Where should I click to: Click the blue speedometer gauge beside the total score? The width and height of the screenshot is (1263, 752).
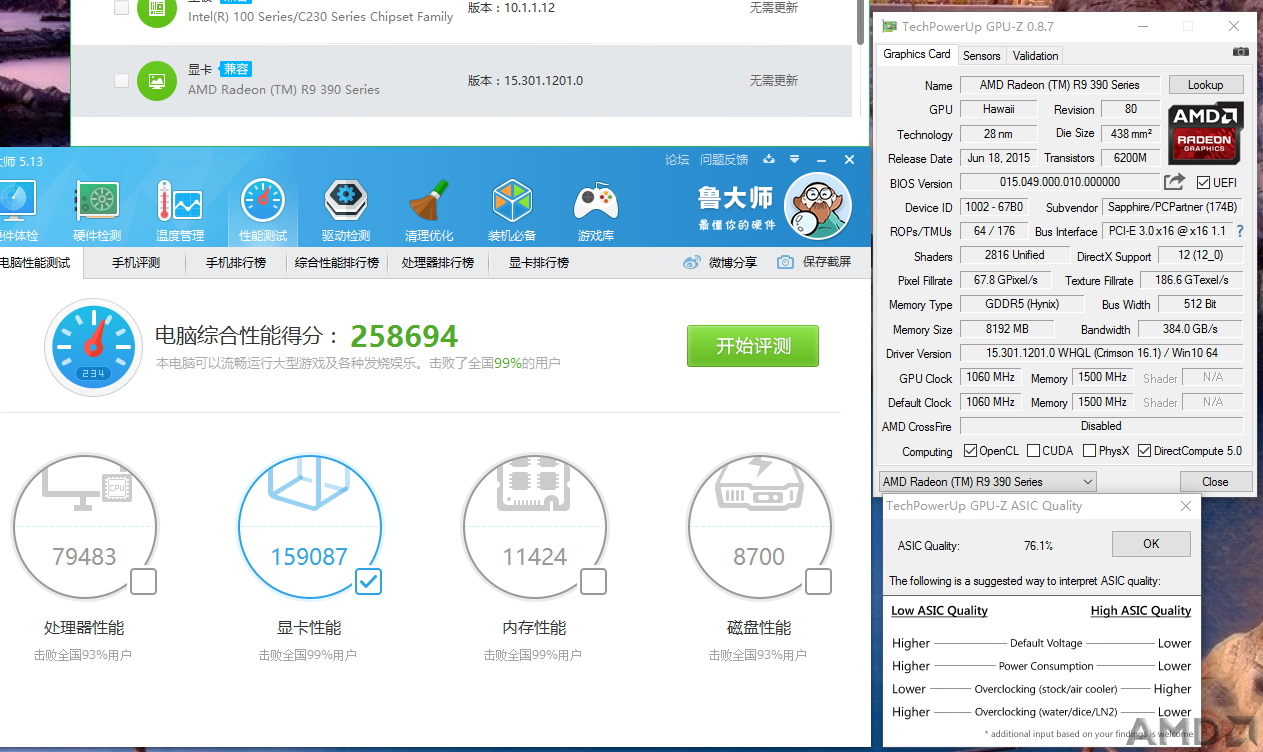click(x=93, y=346)
